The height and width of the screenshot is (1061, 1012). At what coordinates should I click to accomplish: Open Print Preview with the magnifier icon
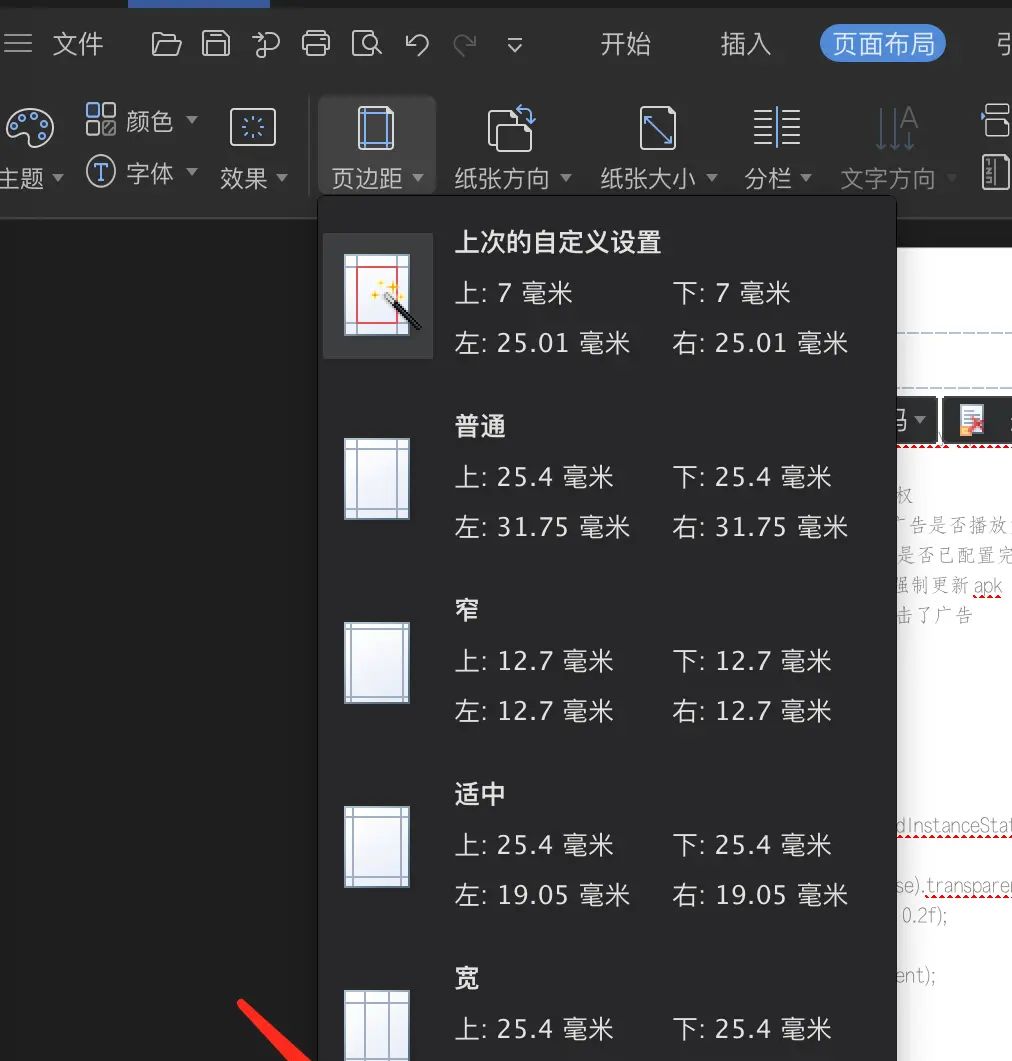point(366,44)
